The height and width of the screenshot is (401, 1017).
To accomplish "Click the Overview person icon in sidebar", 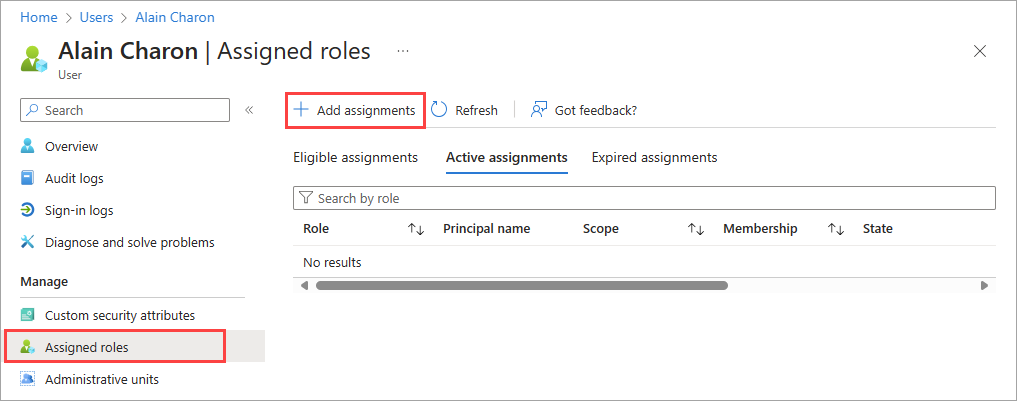I will tap(28, 146).
